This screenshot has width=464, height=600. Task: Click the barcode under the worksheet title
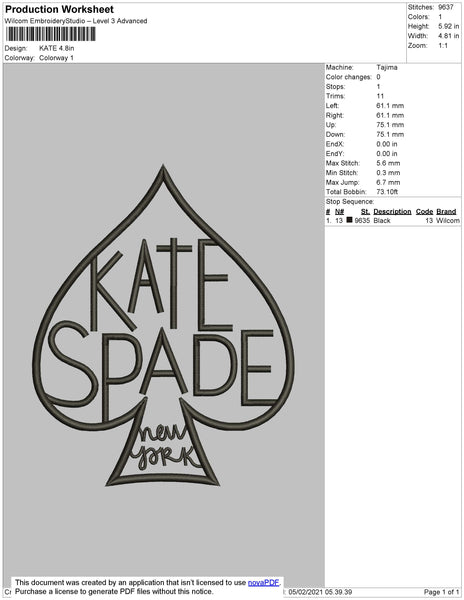pyautogui.click(x=50, y=34)
